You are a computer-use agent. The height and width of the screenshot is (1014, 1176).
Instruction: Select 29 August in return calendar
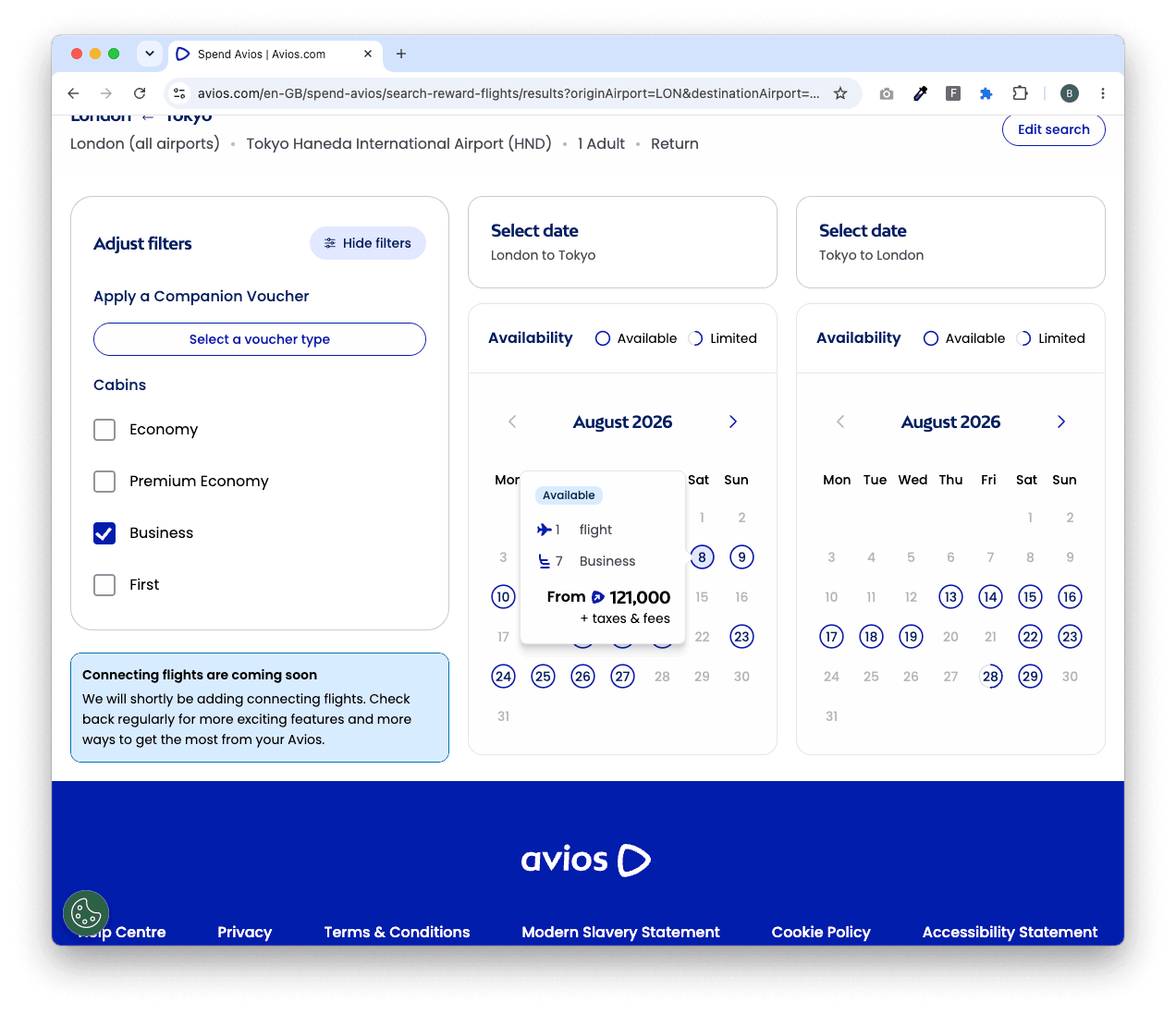tap(1030, 677)
